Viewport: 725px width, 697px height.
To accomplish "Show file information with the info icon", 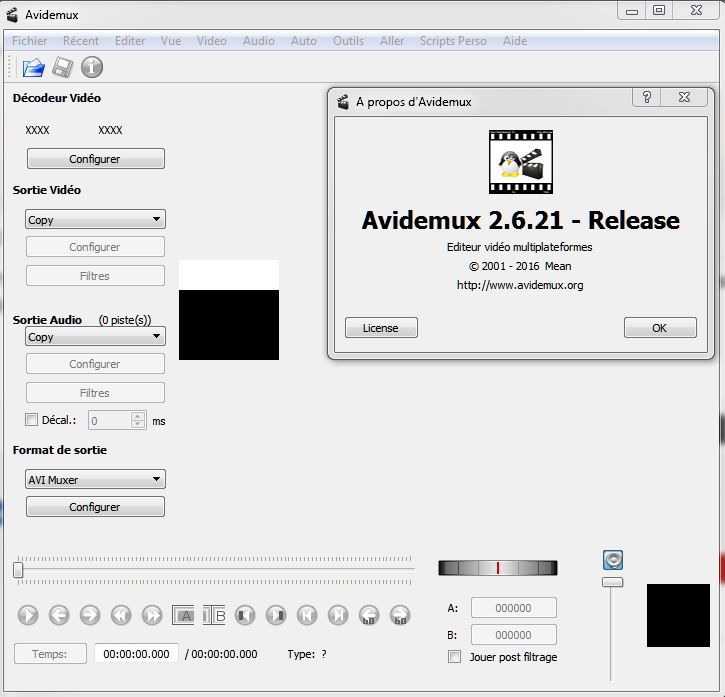I will point(92,67).
